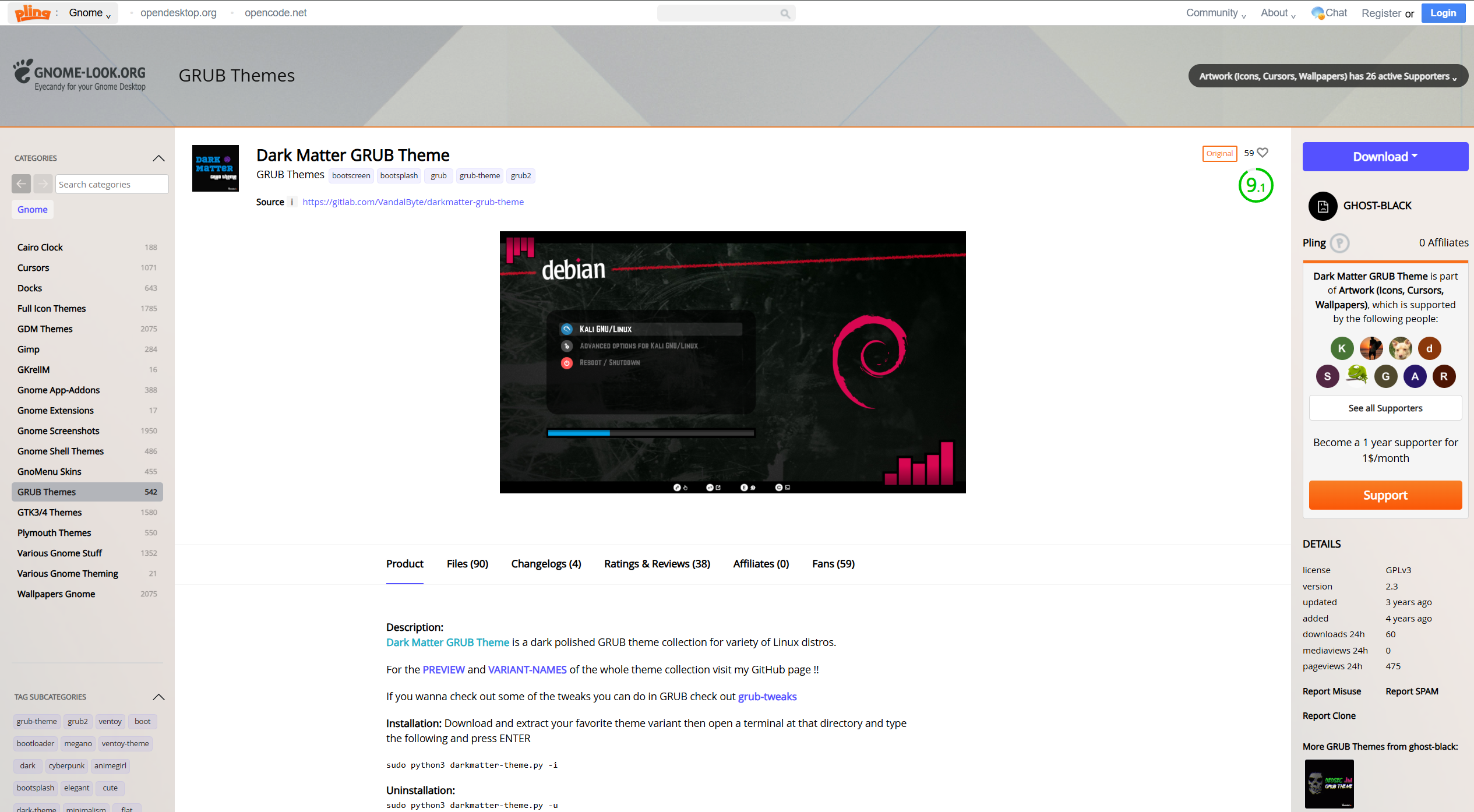This screenshot has height=812, width=1474.
Task: Collapse the Tag Subcategories section chevron
Action: [158, 697]
